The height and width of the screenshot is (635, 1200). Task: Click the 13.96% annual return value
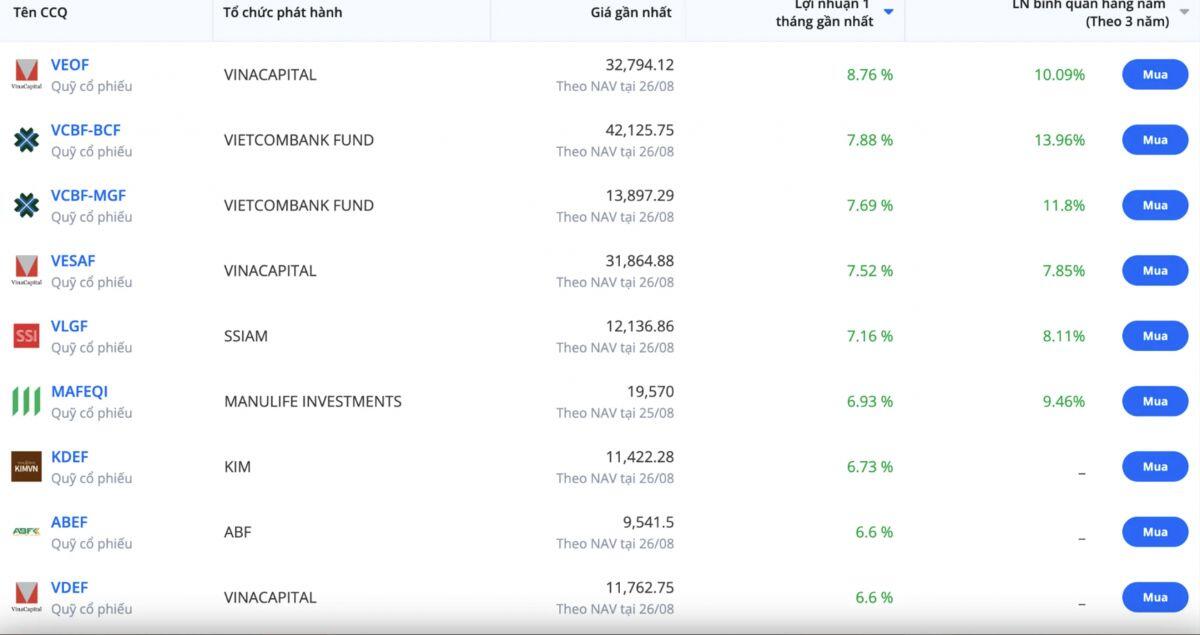coord(1059,140)
